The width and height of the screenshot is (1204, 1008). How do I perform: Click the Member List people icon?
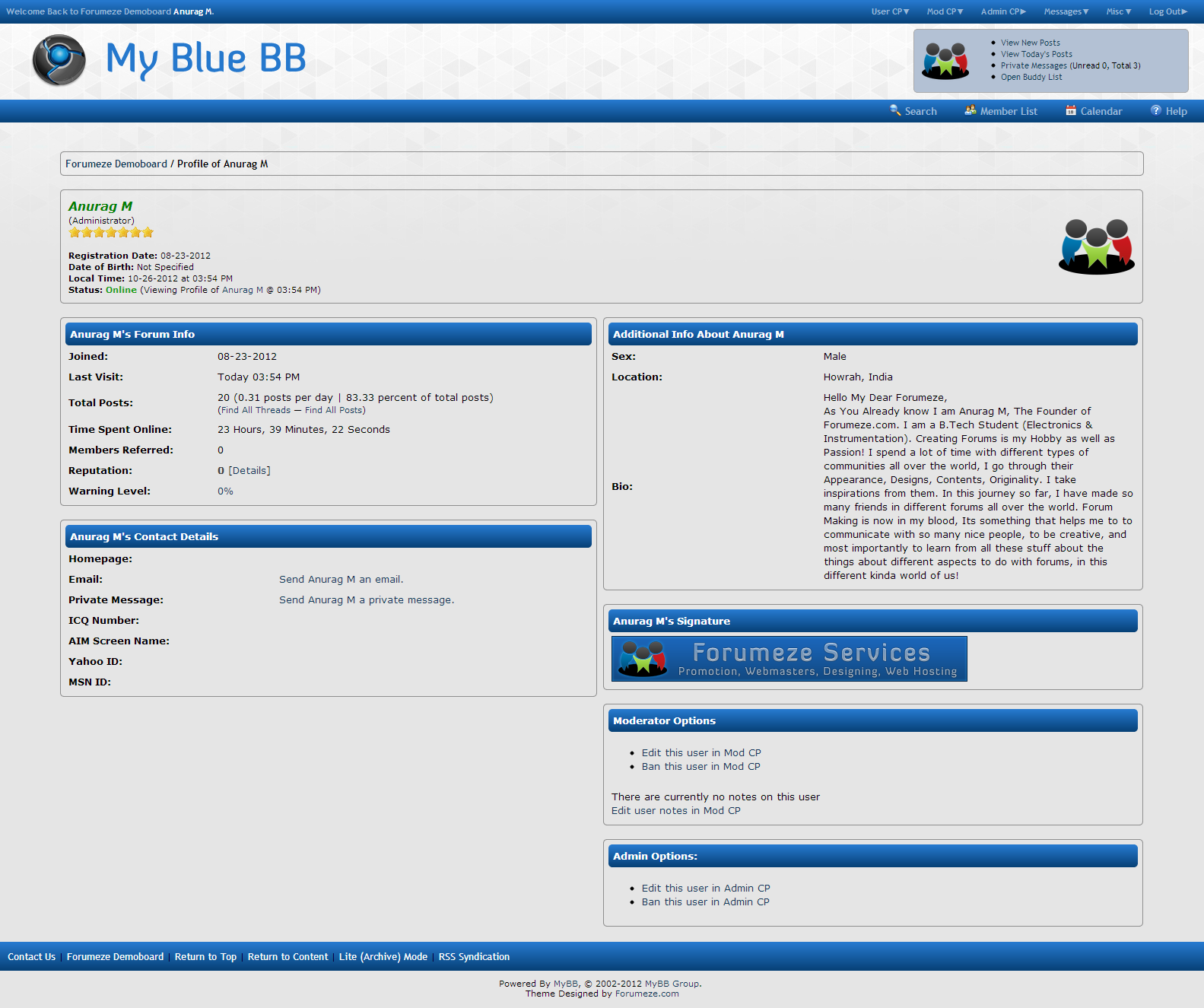tap(971, 110)
